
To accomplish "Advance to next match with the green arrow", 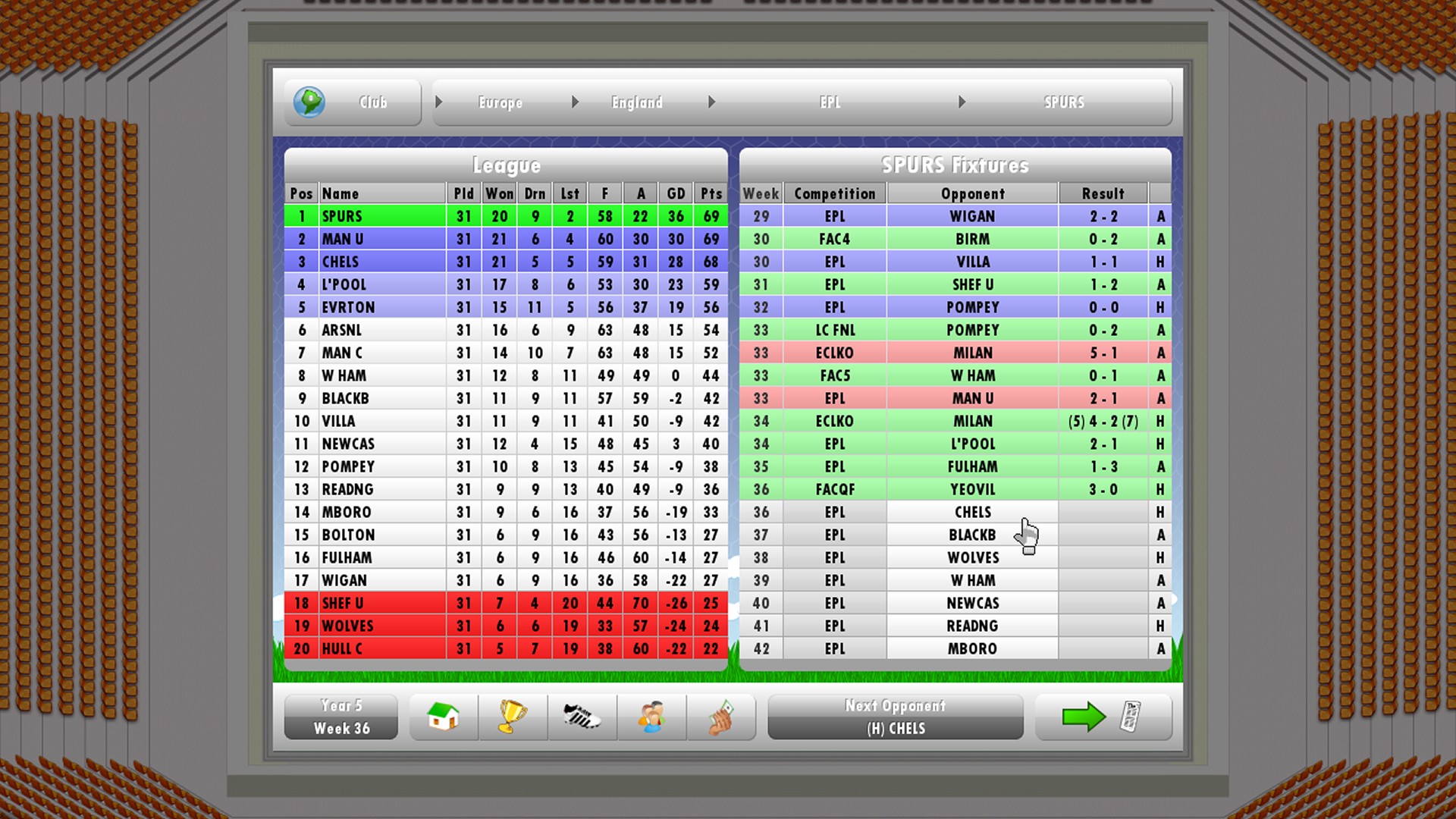I will 1086,717.
